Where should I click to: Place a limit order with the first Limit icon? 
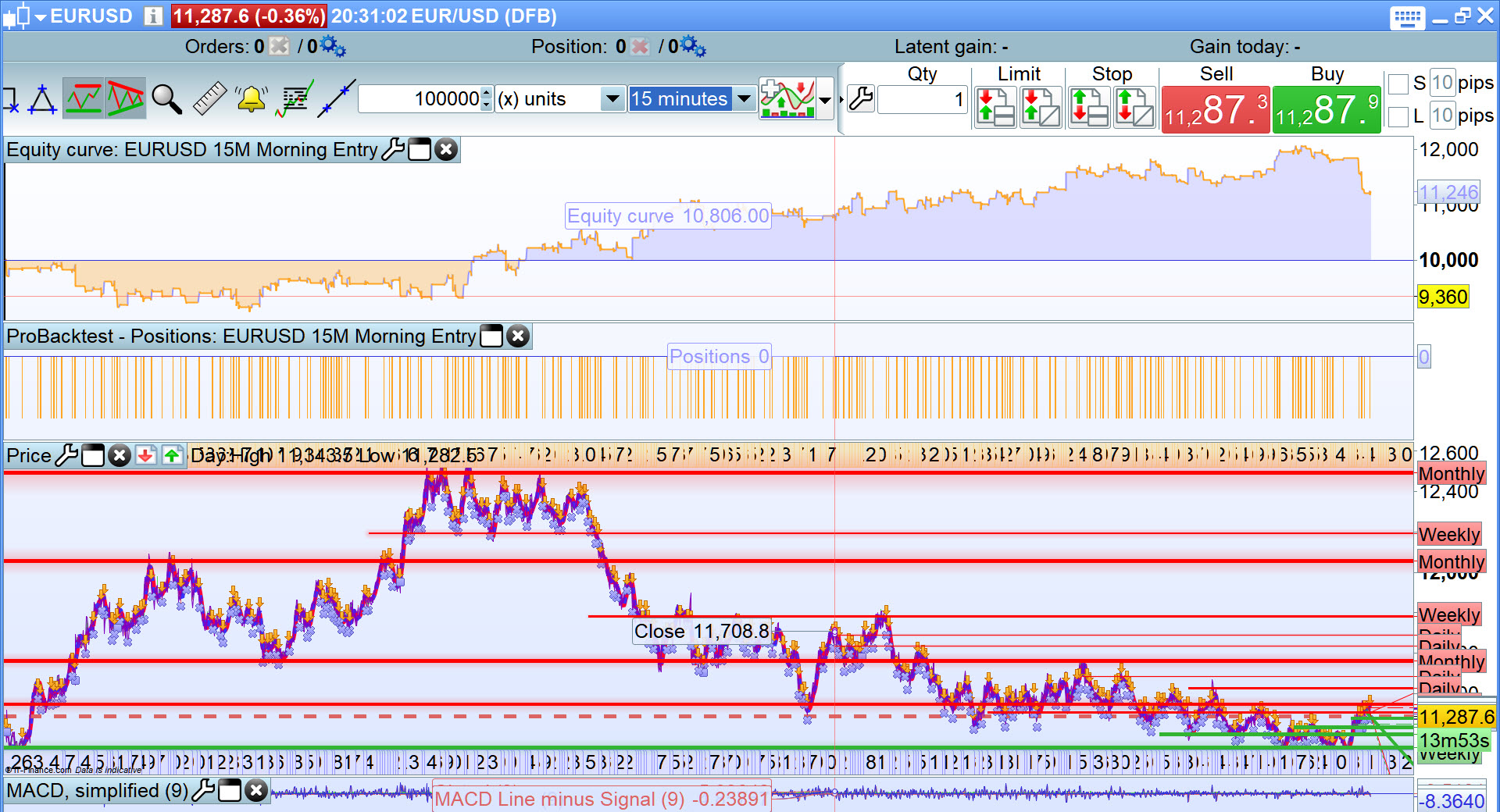[x=995, y=107]
